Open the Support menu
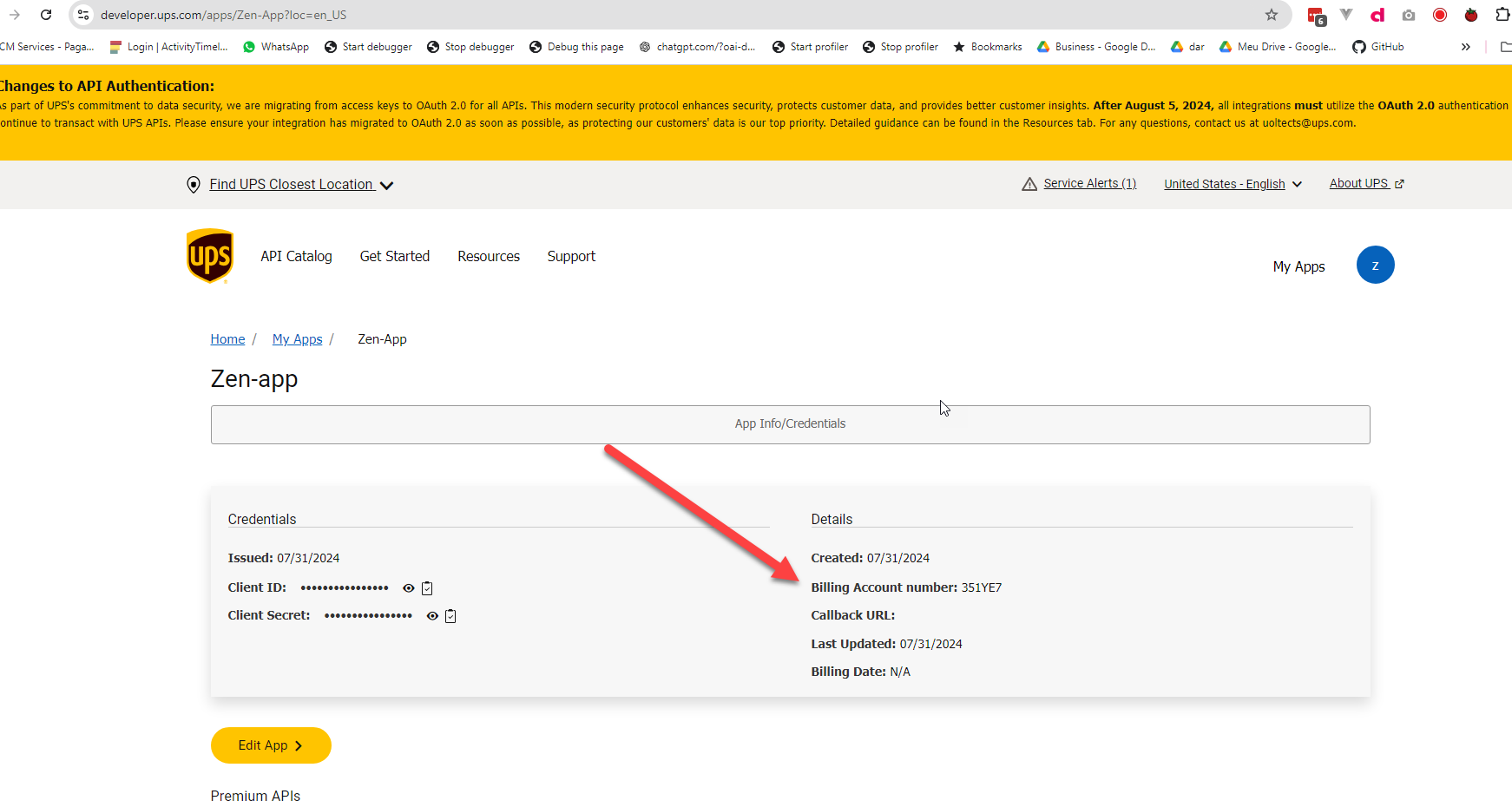Viewport: 1512px width, 807px height. [571, 256]
